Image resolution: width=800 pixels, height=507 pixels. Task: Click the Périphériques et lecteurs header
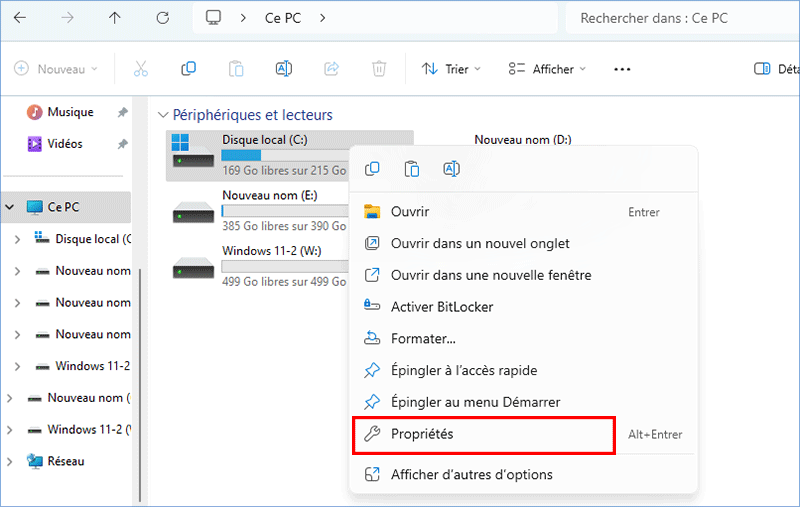[x=253, y=115]
